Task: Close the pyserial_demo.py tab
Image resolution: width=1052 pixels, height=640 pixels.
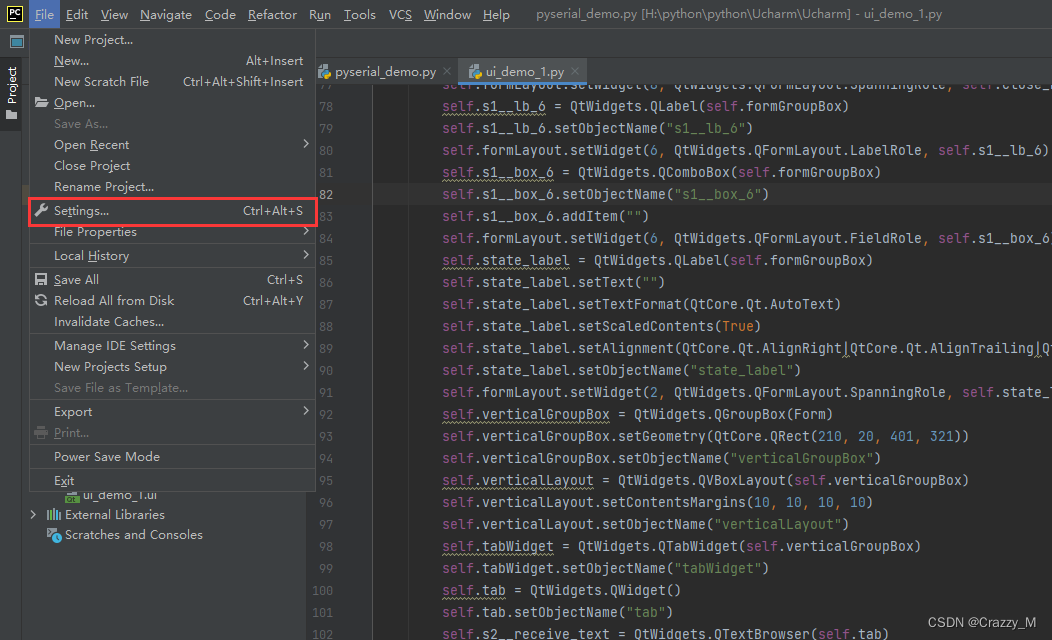Action: (x=445, y=71)
